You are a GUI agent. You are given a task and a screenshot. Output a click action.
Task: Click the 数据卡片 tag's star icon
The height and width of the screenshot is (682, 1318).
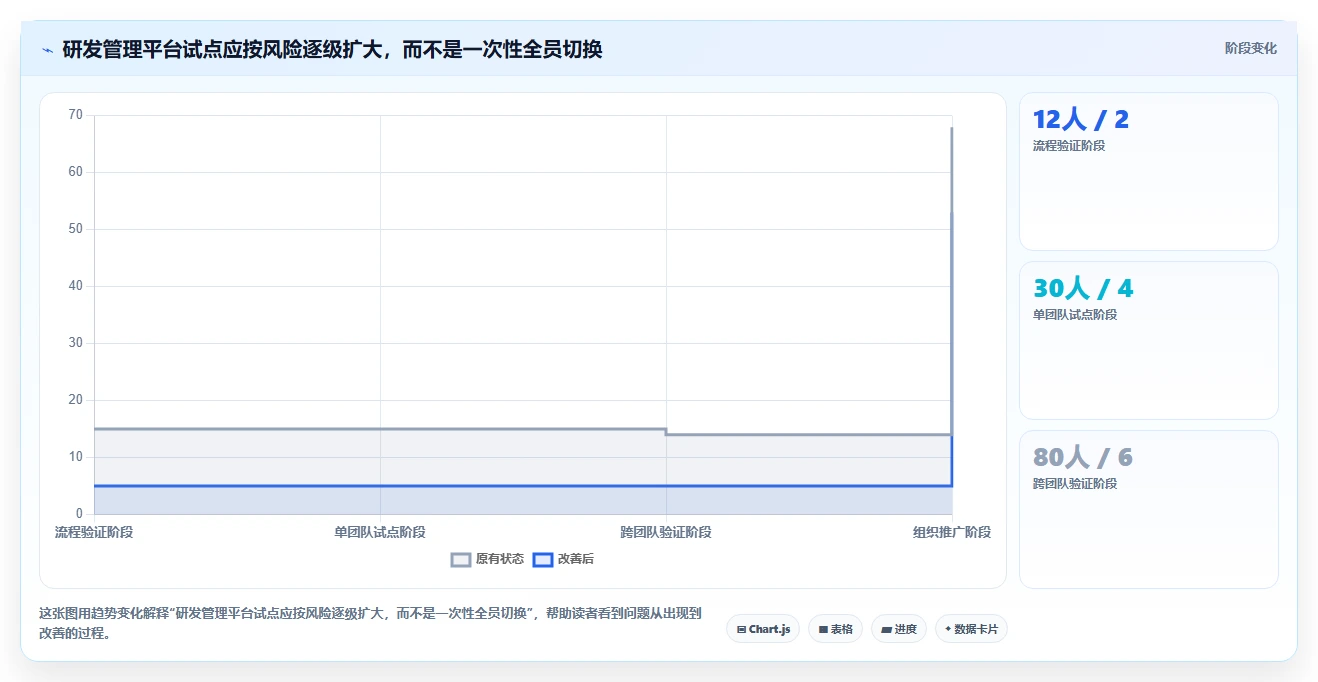click(x=948, y=629)
